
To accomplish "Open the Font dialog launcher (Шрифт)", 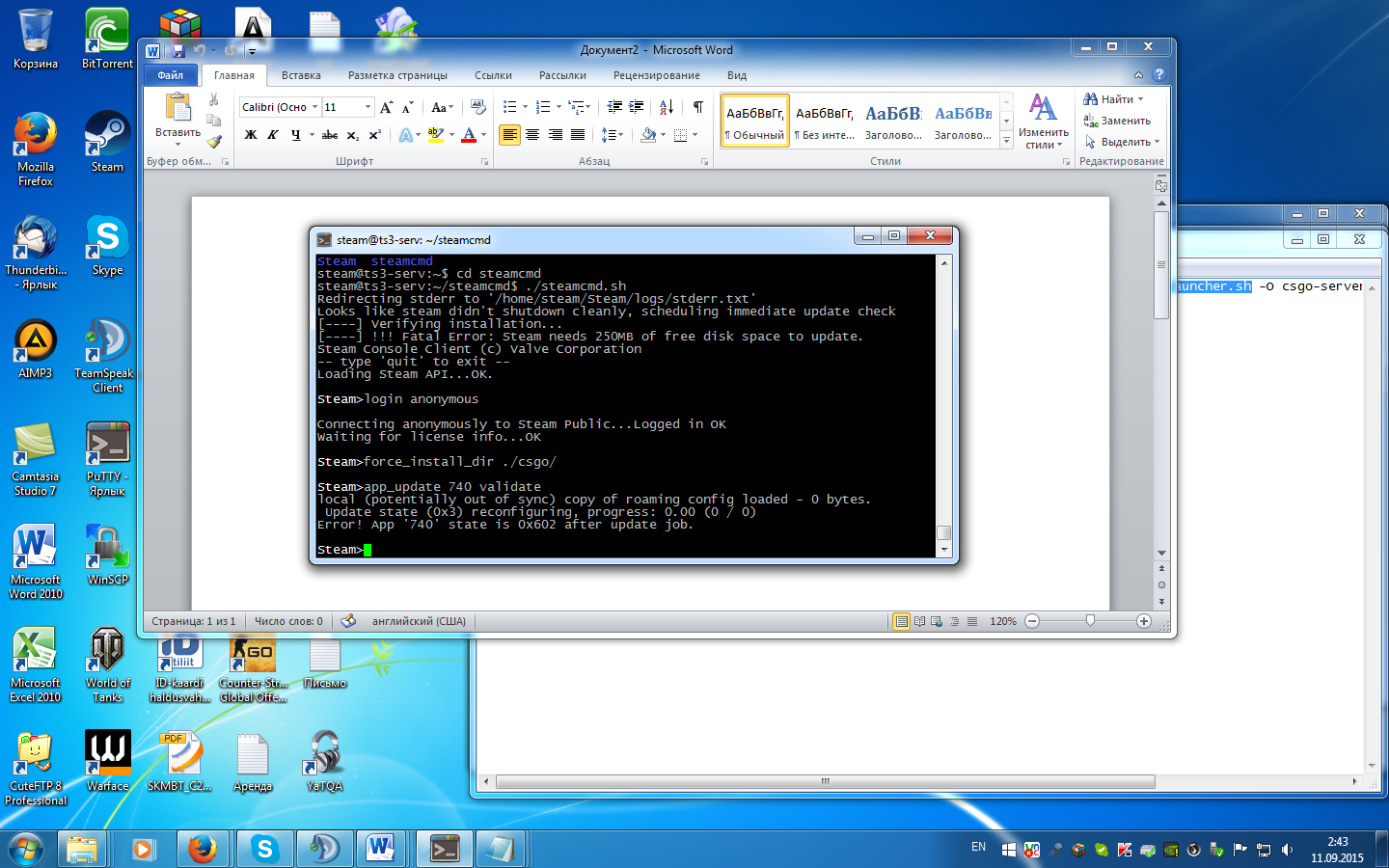I will (485, 162).
